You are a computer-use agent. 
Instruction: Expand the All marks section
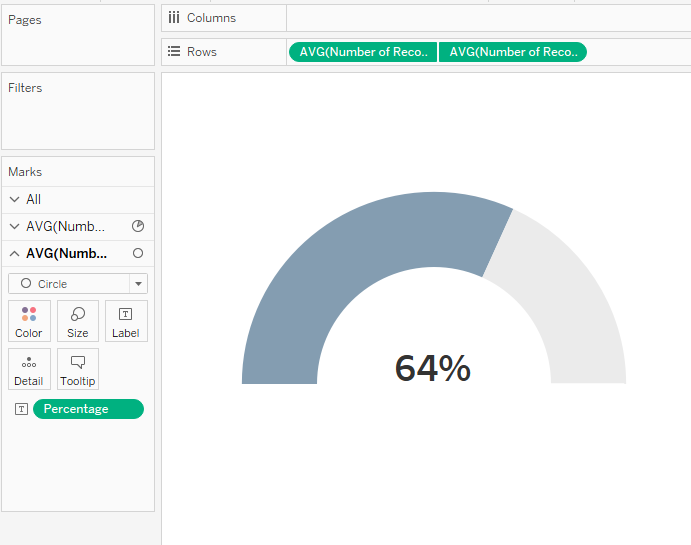pos(15,199)
